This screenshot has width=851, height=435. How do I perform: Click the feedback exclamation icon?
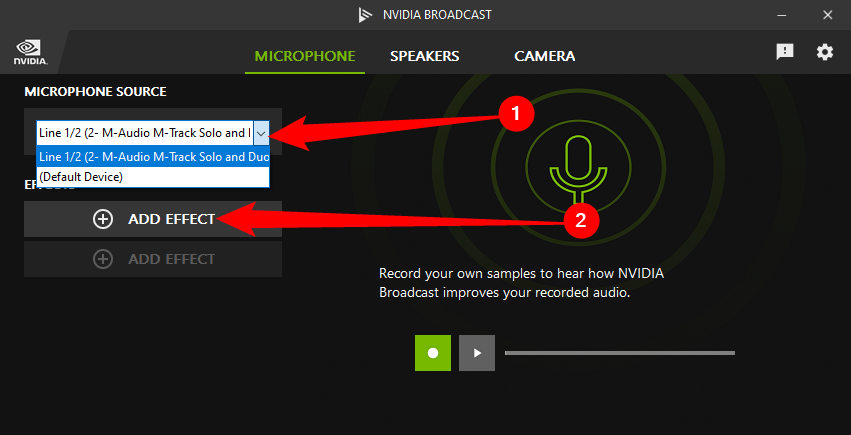[785, 52]
